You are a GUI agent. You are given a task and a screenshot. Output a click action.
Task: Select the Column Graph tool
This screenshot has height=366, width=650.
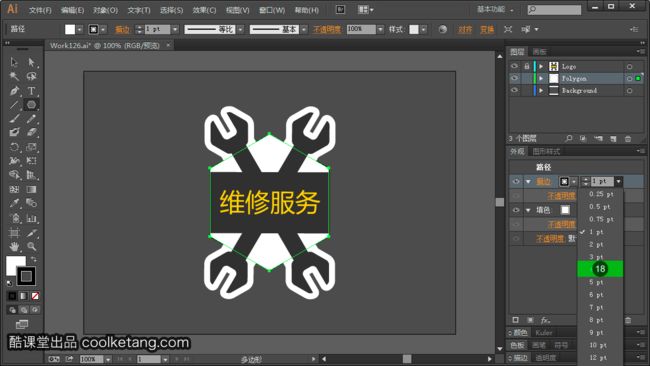(x=32, y=218)
